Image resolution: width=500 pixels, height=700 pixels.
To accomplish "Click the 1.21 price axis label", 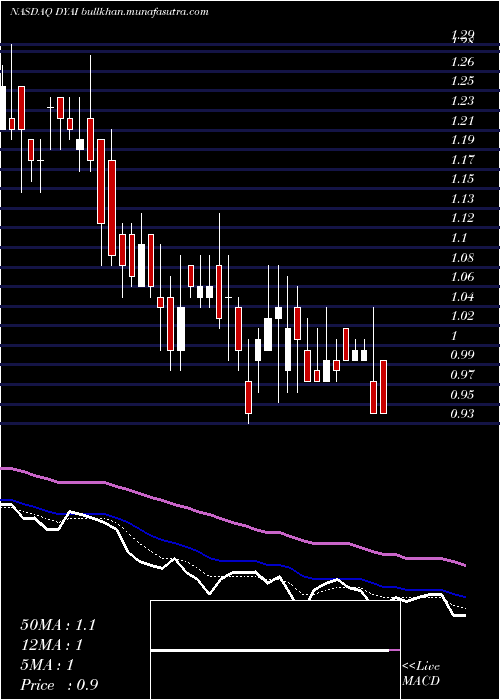I will (462, 120).
